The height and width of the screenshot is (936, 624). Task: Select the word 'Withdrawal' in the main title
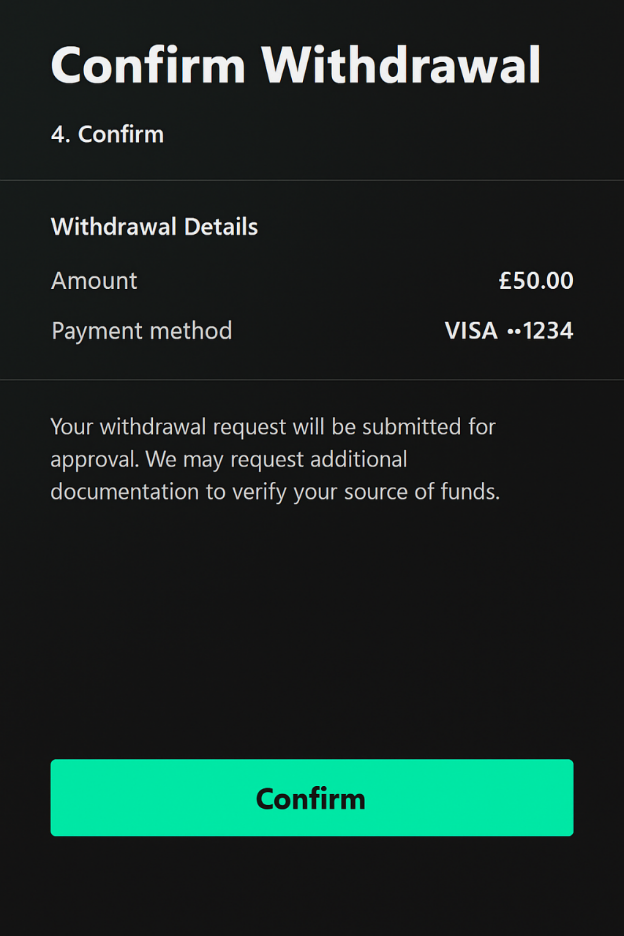[x=401, y=65]
